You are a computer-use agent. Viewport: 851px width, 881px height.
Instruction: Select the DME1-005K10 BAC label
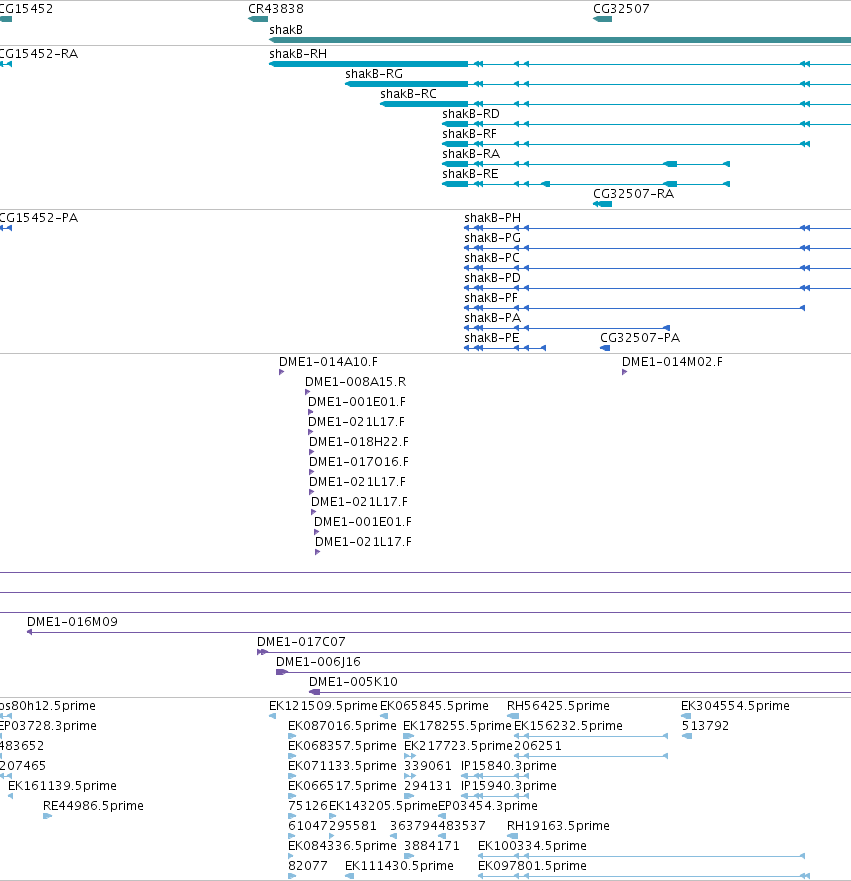353,682
